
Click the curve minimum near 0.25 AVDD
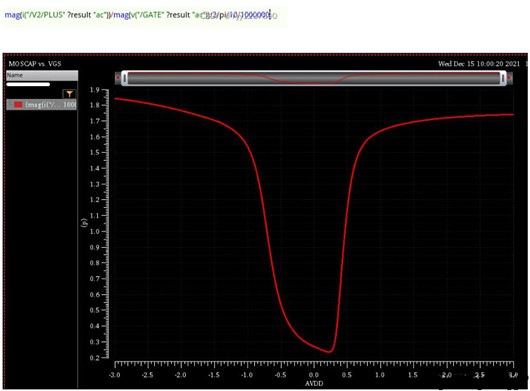pyautogui.click(x=329, y=352)
